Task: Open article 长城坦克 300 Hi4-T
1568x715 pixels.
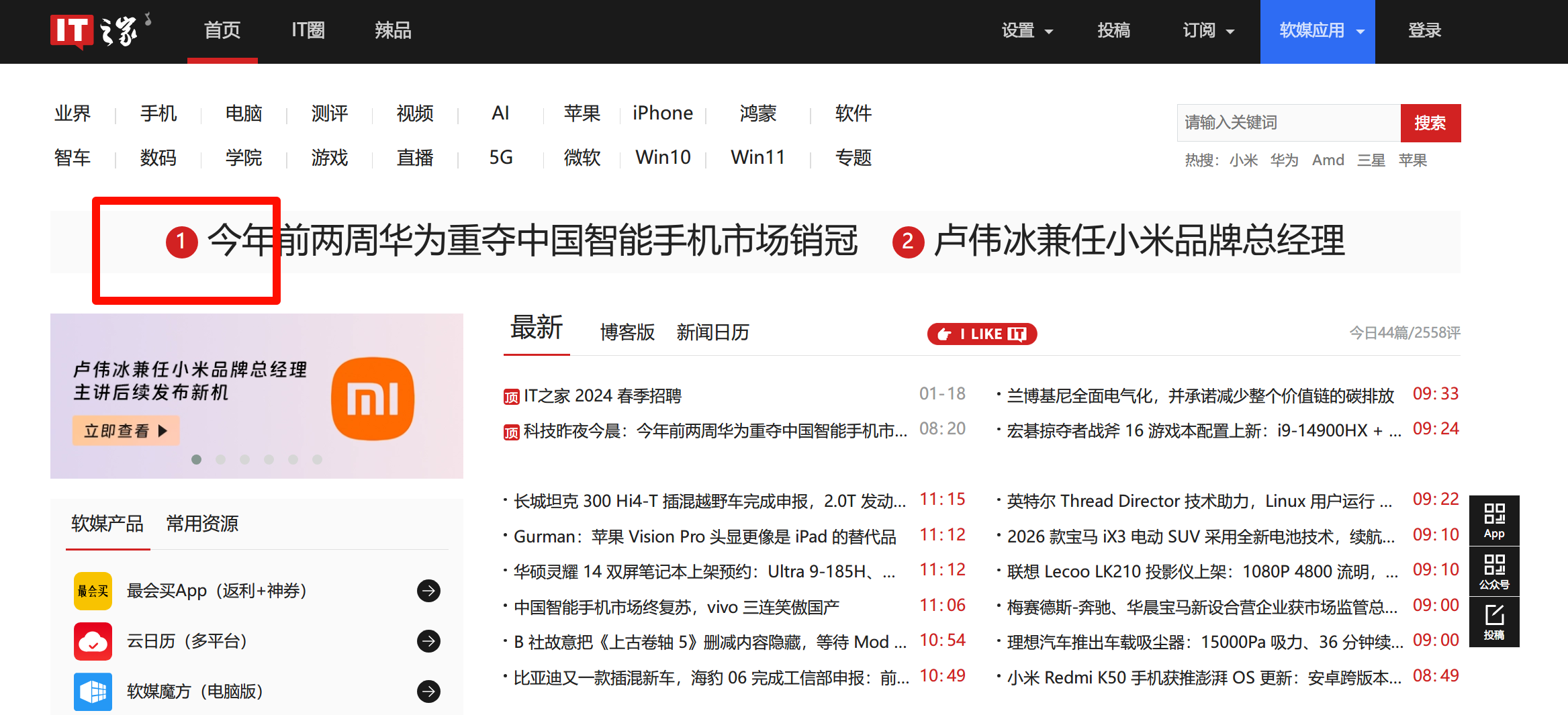Action: (x=710, y=502)
